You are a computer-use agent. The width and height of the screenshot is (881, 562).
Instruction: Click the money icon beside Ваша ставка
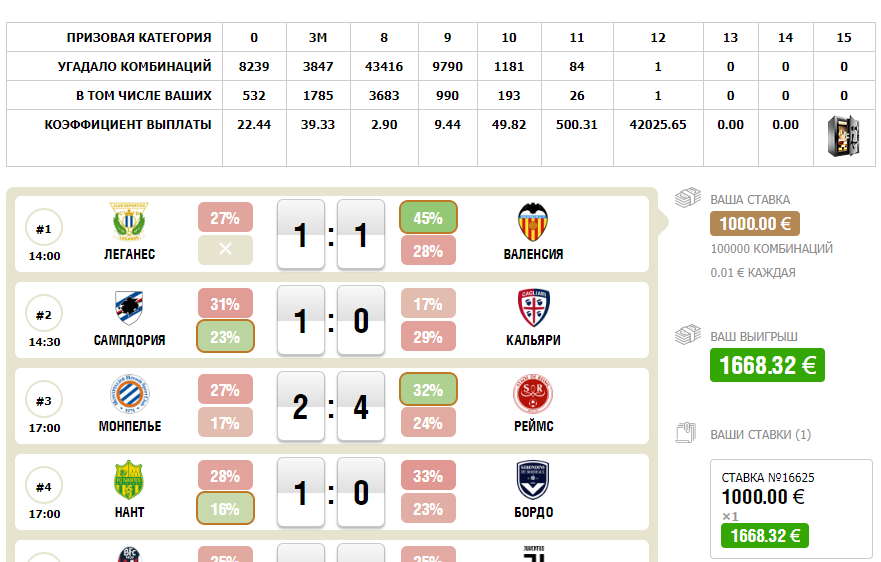pos(688,198)
